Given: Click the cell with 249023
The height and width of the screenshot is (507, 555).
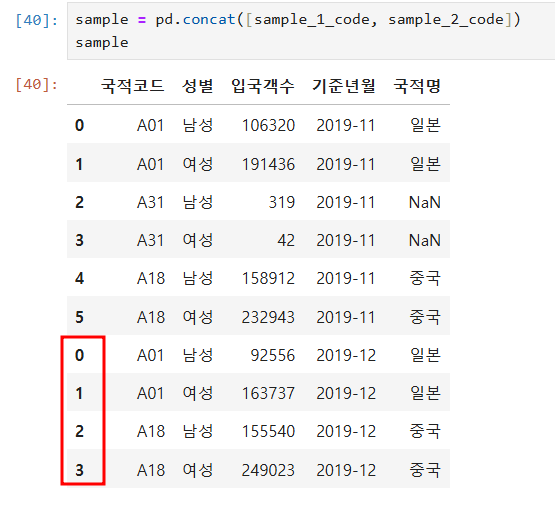Looking at the screenshot, I should pos(268,470).
